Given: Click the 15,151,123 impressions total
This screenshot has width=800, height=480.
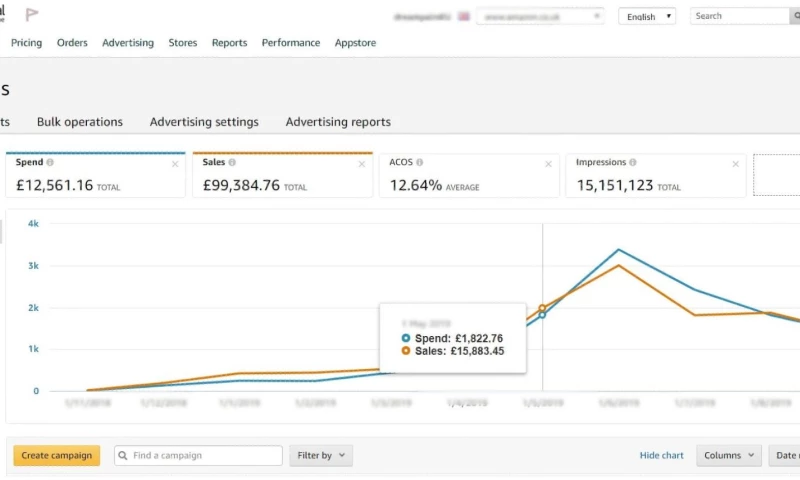Looking at the screenshot, I should (615, 185).
